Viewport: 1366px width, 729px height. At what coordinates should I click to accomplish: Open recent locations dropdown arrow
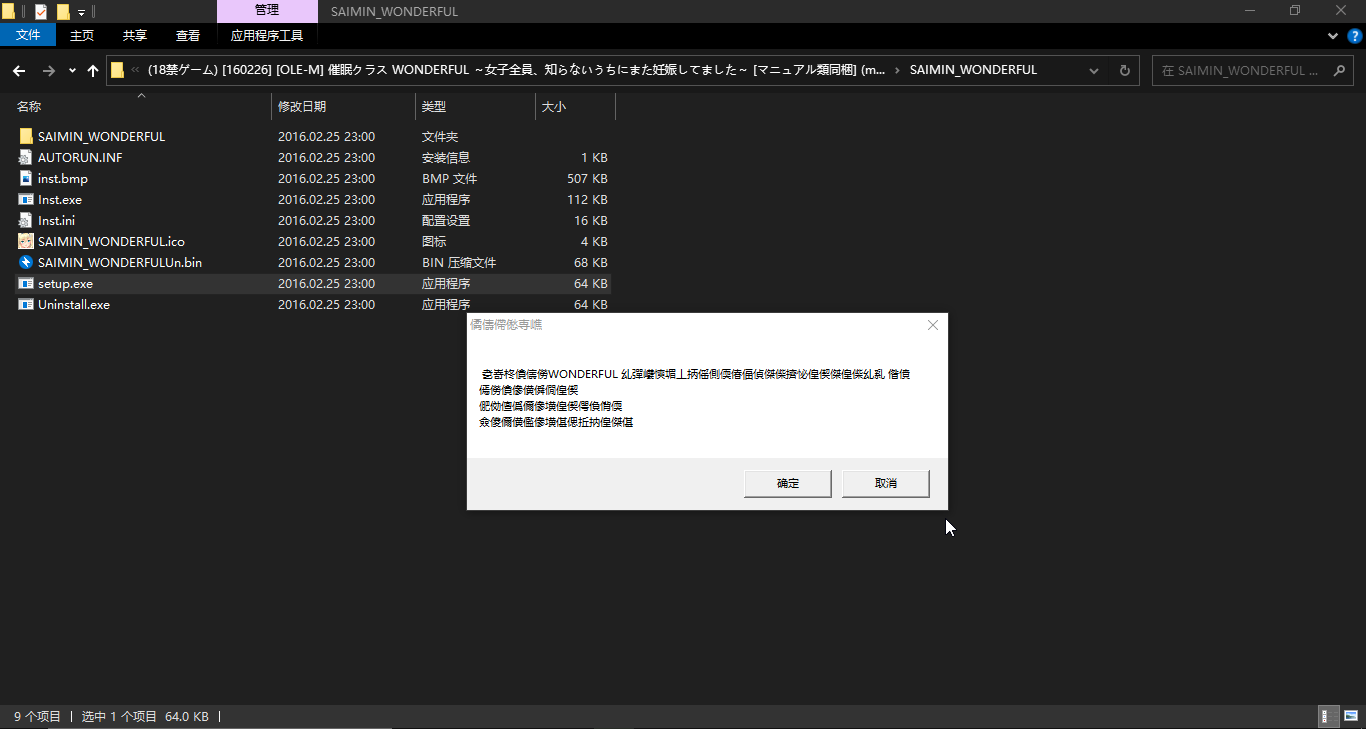(x=72, y=71)
